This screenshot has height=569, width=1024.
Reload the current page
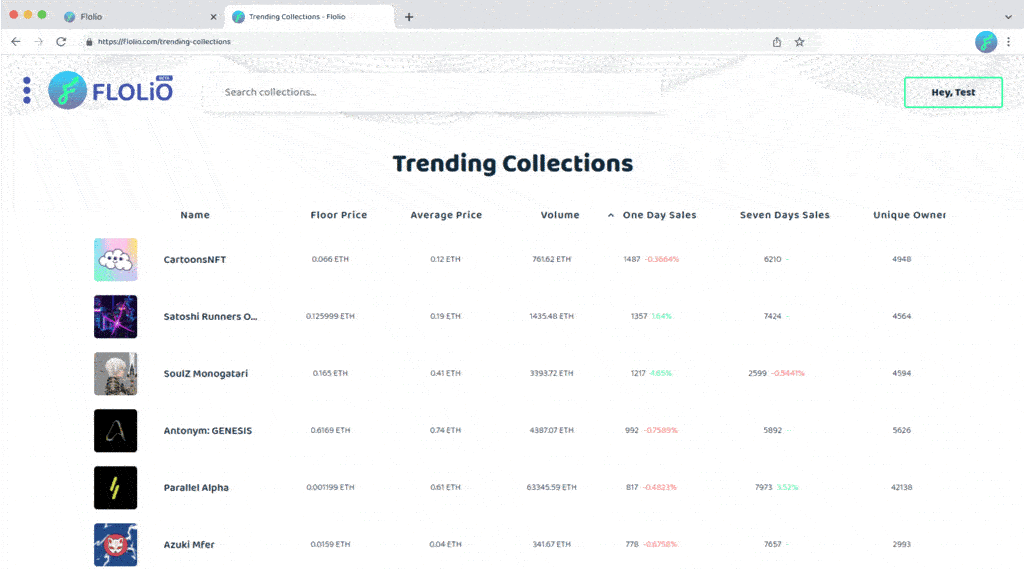click(61, 42)
